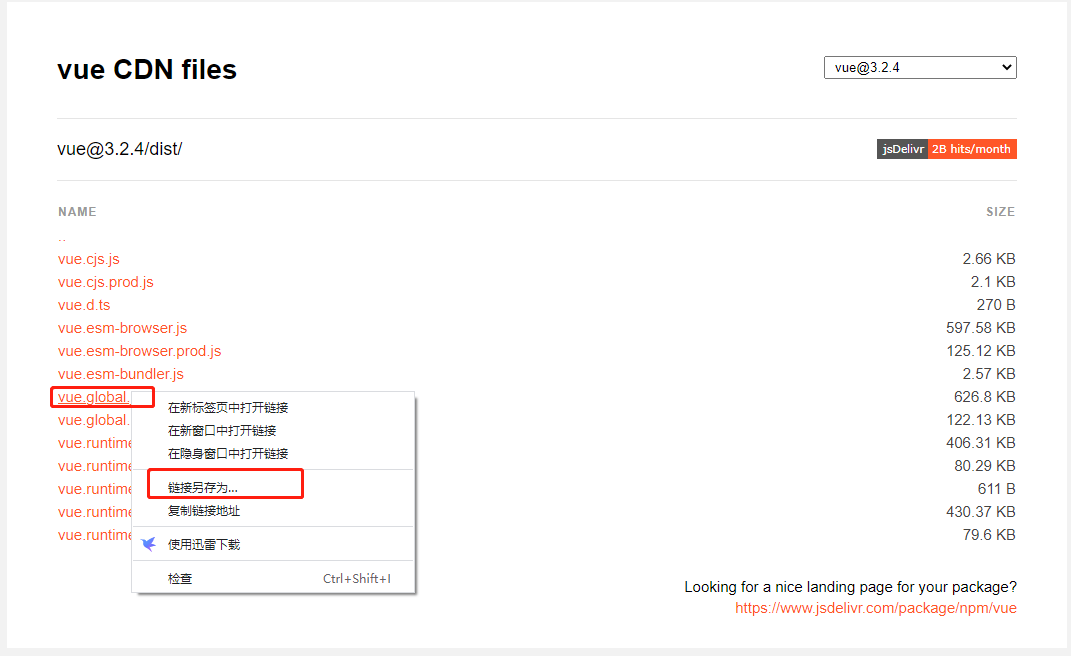Click the 'Looking for a nice landing page' text
The image size is (1071, 656).
pos(850,587)
